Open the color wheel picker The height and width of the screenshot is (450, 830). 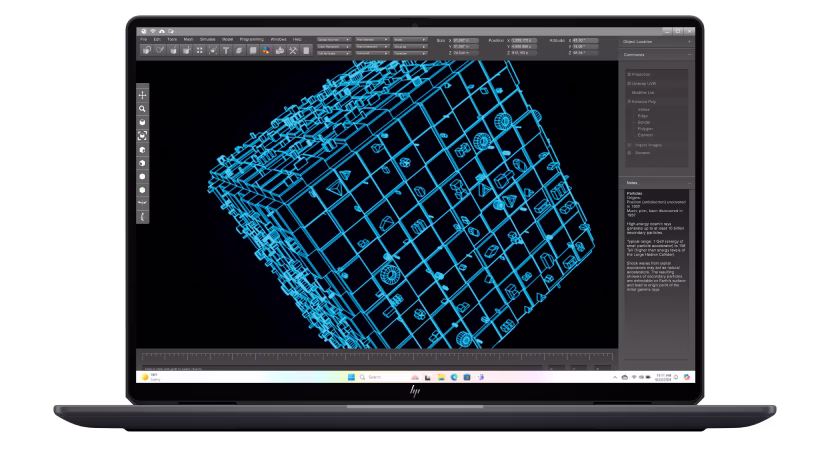coord(266,50)
